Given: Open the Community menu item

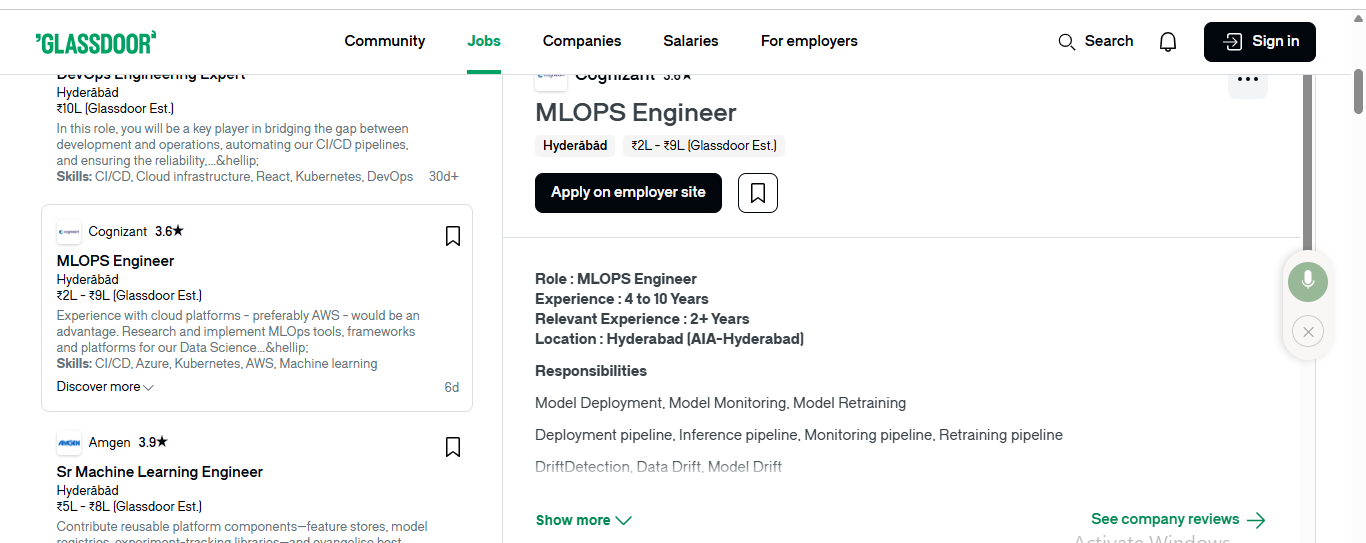Looking at the screenshot, I should [x=385, y=41].
